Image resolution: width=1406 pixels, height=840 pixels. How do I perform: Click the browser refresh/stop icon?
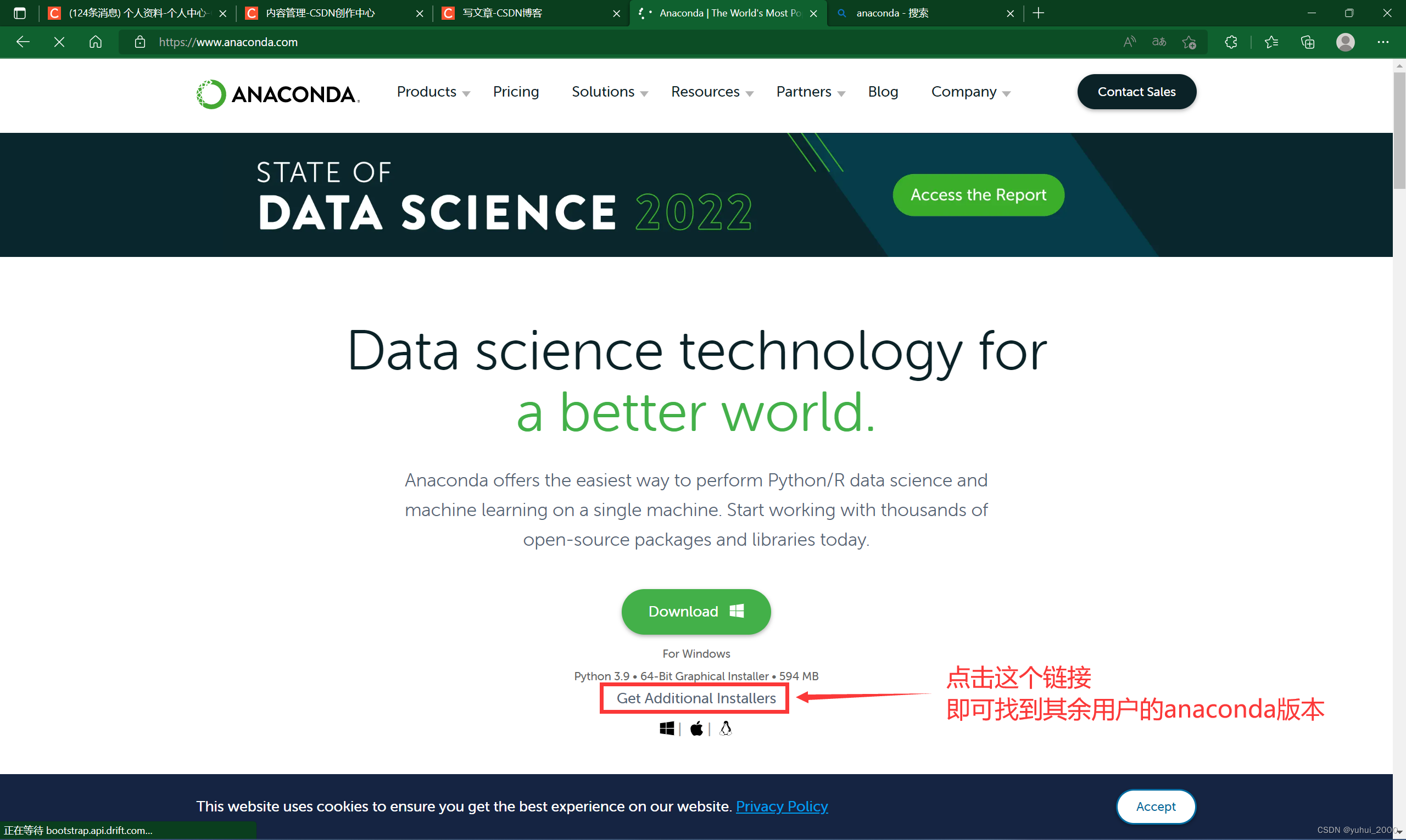[x=60, y=42]
